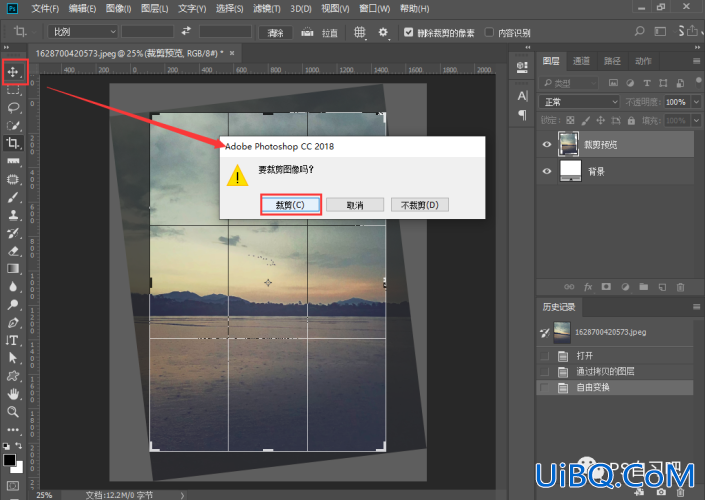Hide the 裁剪预览 layer

click(x=547, y=144)
